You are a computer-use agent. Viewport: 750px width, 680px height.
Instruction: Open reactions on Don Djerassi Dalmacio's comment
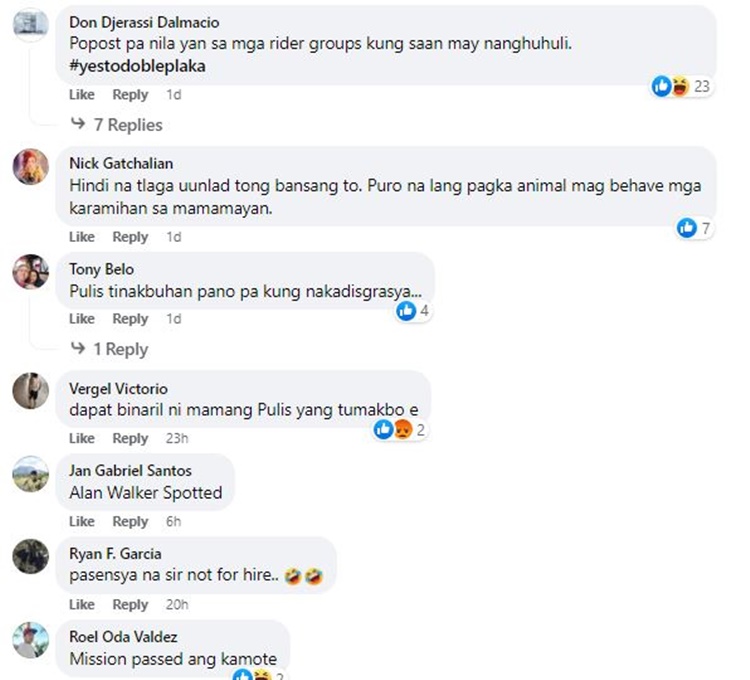click(x=681, y=87)
